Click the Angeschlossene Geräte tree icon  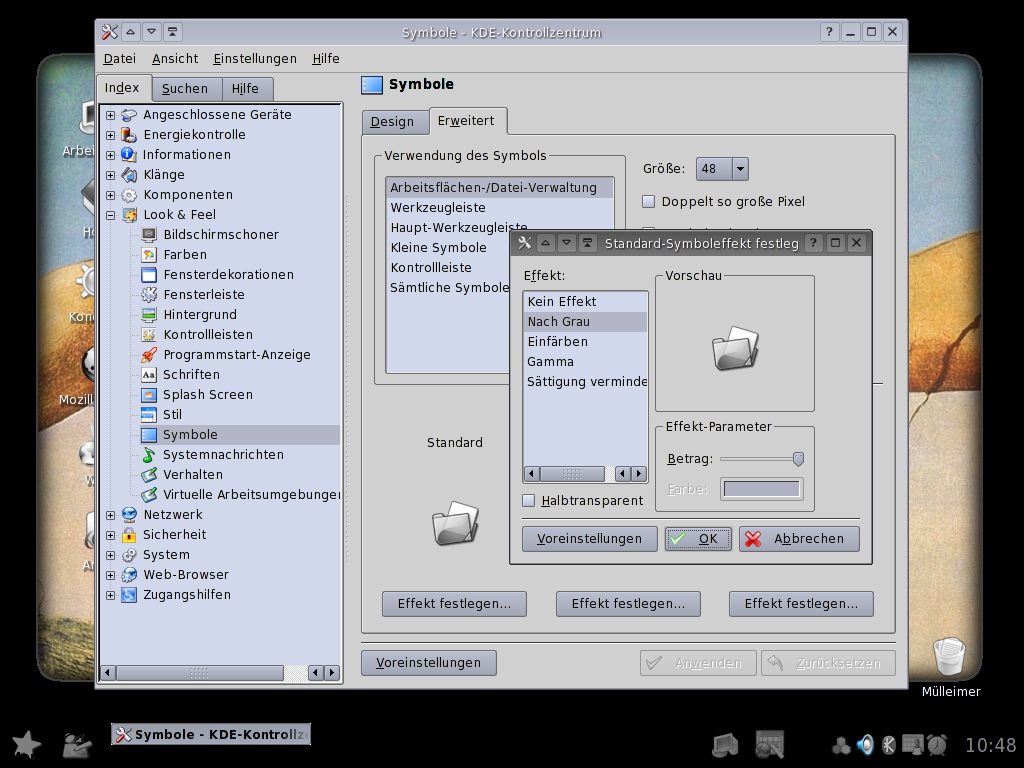129,115
